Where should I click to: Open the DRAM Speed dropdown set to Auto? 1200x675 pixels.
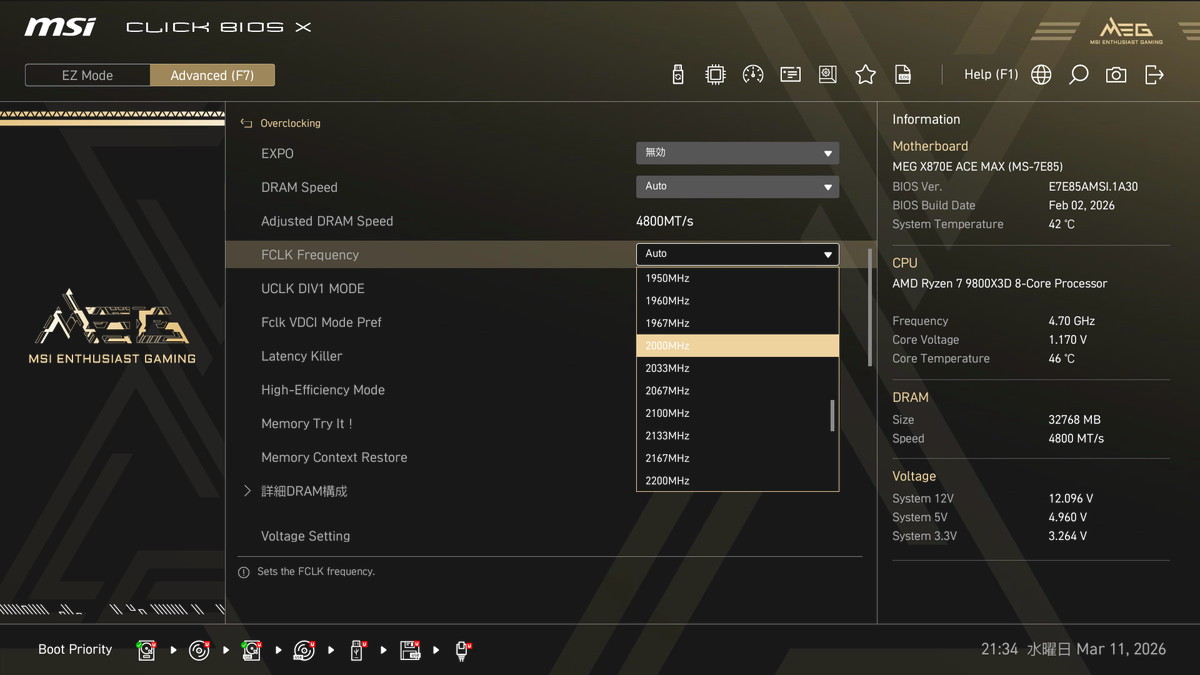737,187
